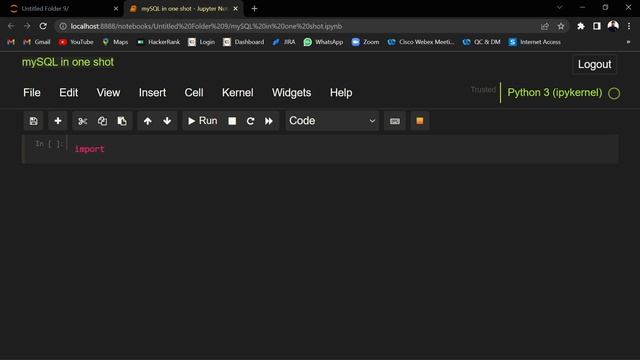Viewport: 640px width, 360px height.
Task: Open the Kernel menu
Action: pyautogui.click(x=238, y=93)
